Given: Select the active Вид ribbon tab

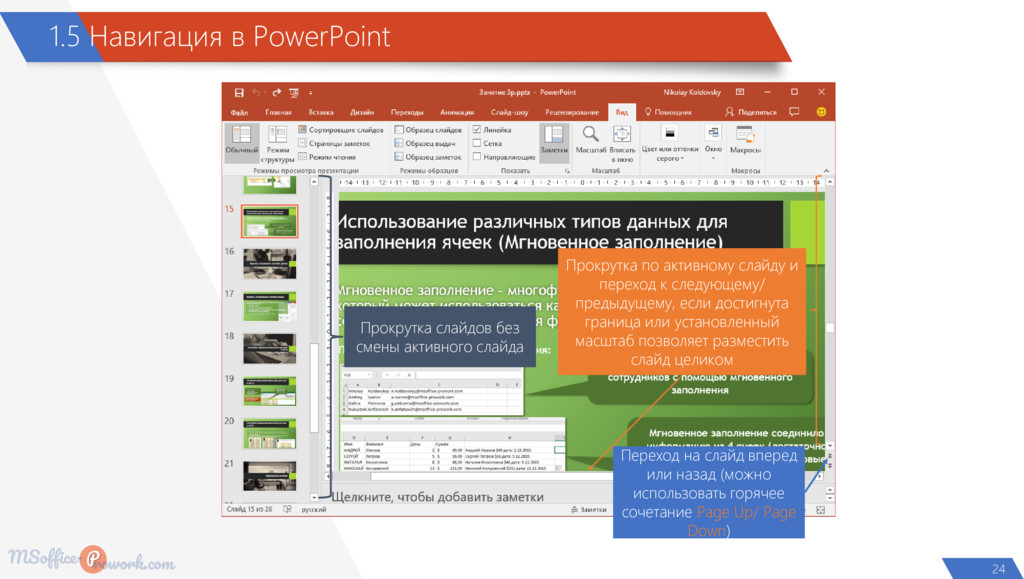Looking at the screenshot, I should (x=622, y=112).
